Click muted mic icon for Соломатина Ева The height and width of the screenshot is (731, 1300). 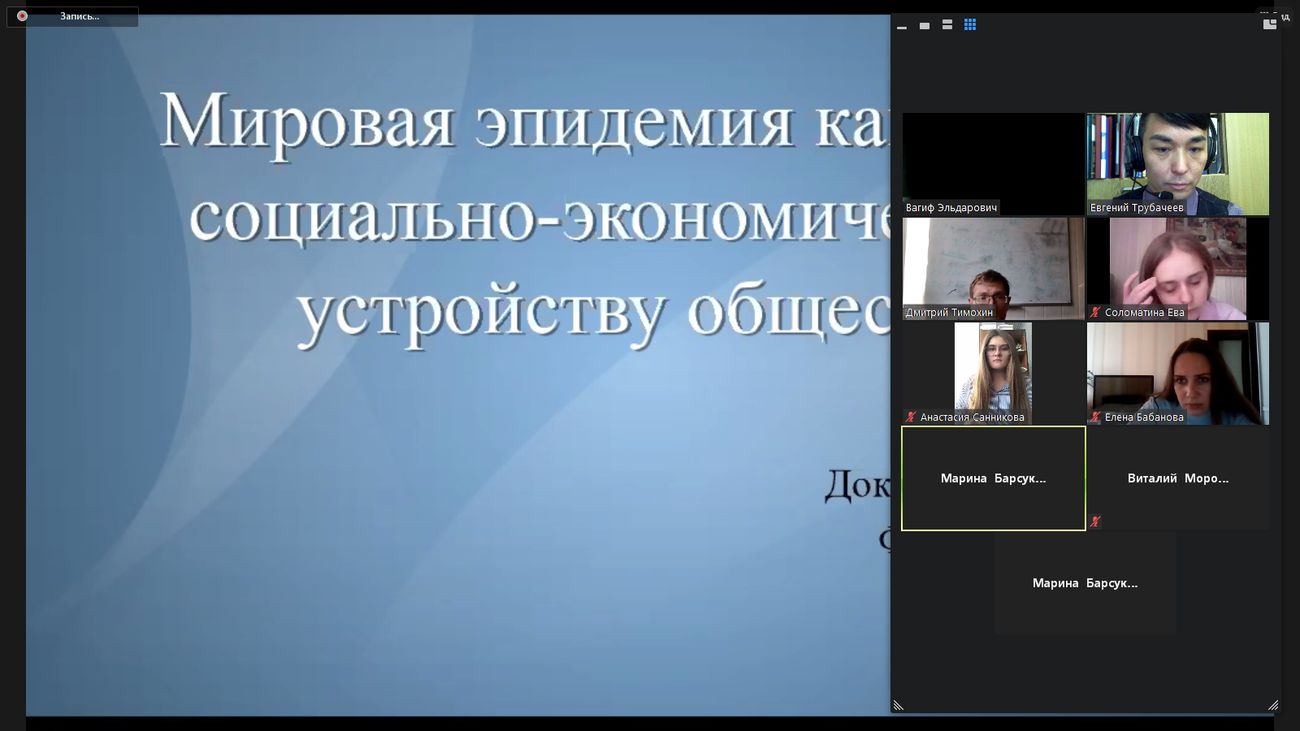[x=1096, y=312]
